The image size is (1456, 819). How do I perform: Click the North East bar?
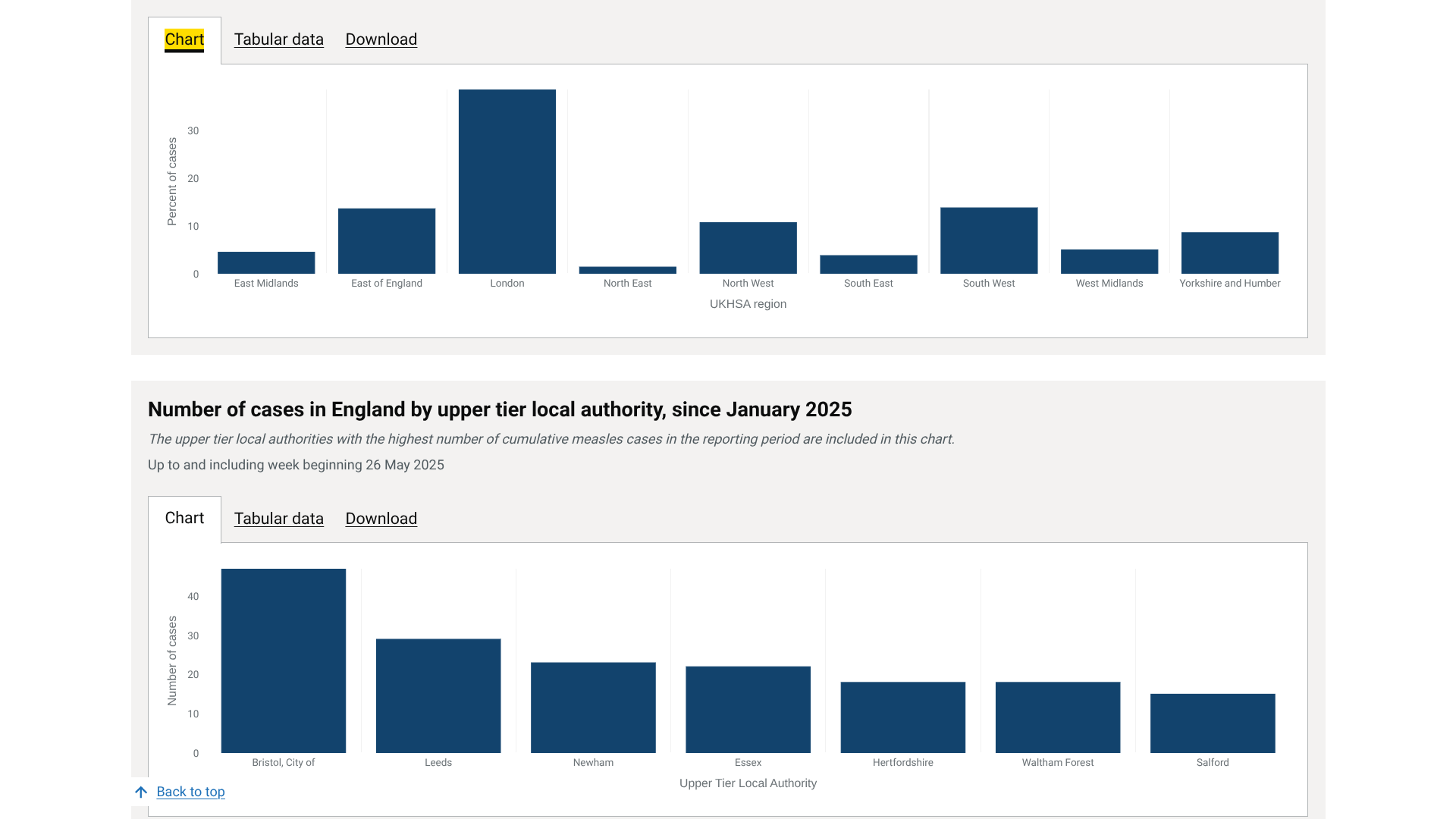pos(627,270)
